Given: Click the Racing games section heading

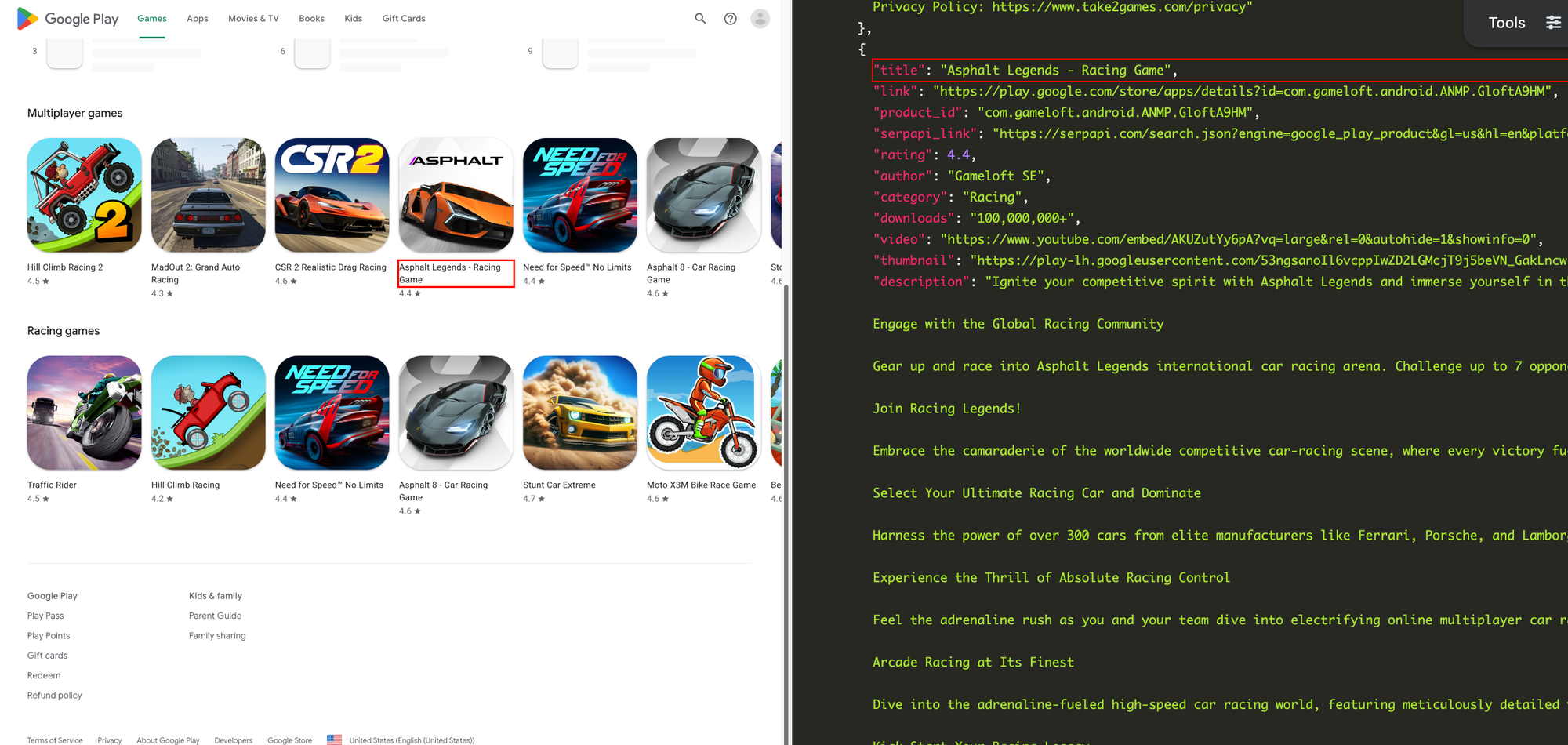Looking at the screenshot, I should (x=64, y=331).
